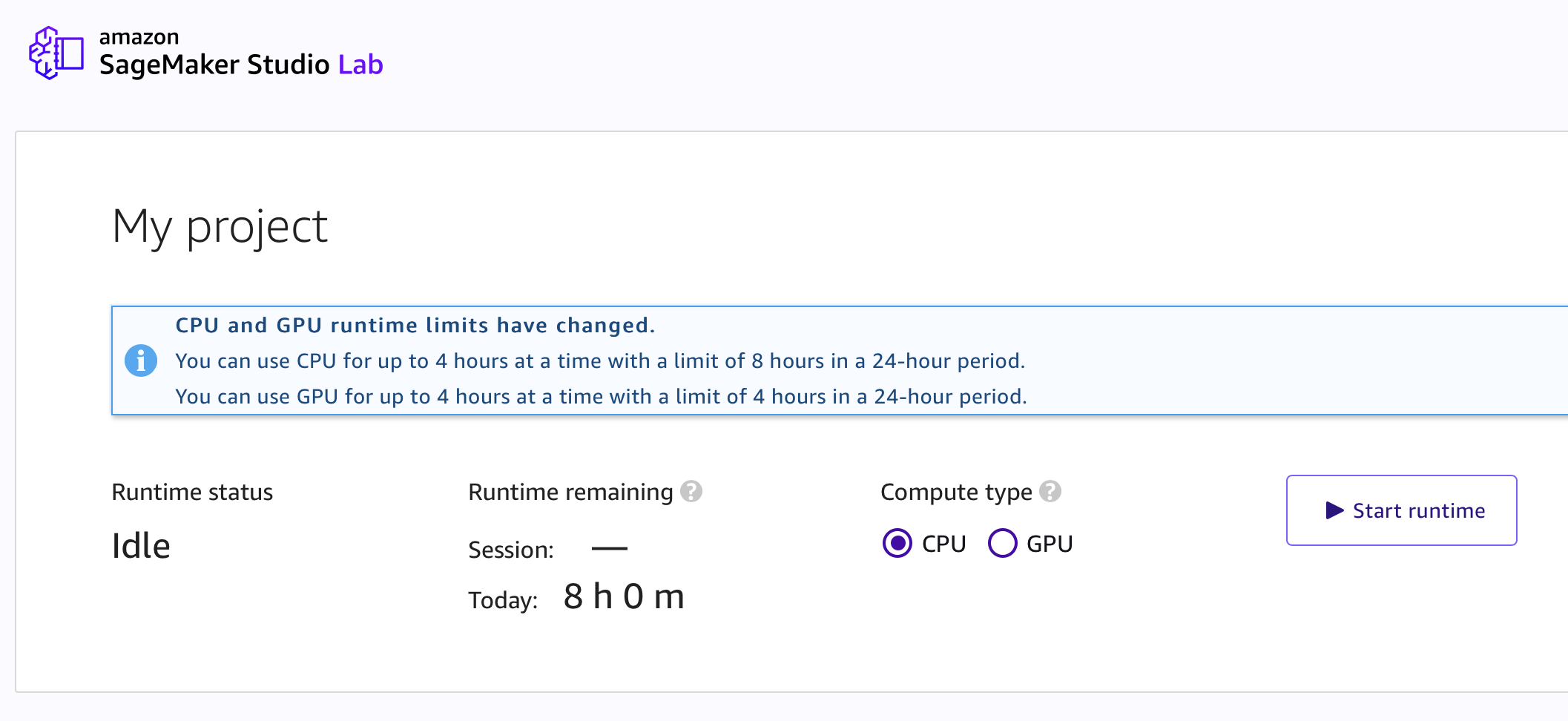Click the Today 8 h 0 m remaining value
Screen dimensions: 1568x721
point(624,596)
